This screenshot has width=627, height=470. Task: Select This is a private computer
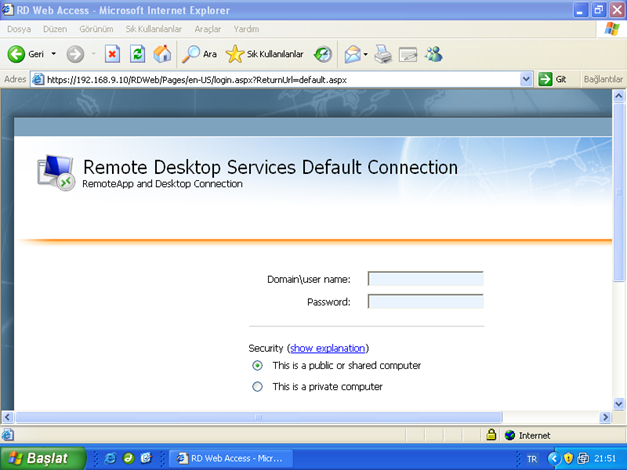258,386
